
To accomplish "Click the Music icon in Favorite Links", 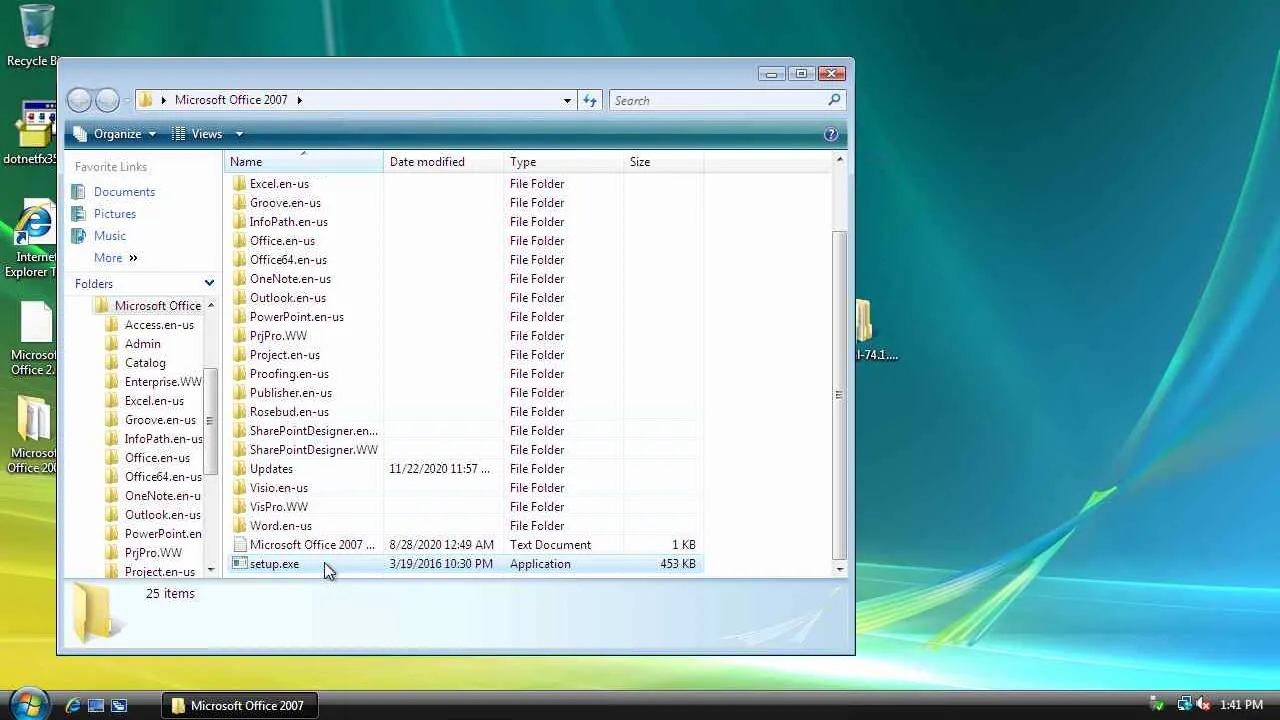I will point(79,236).
